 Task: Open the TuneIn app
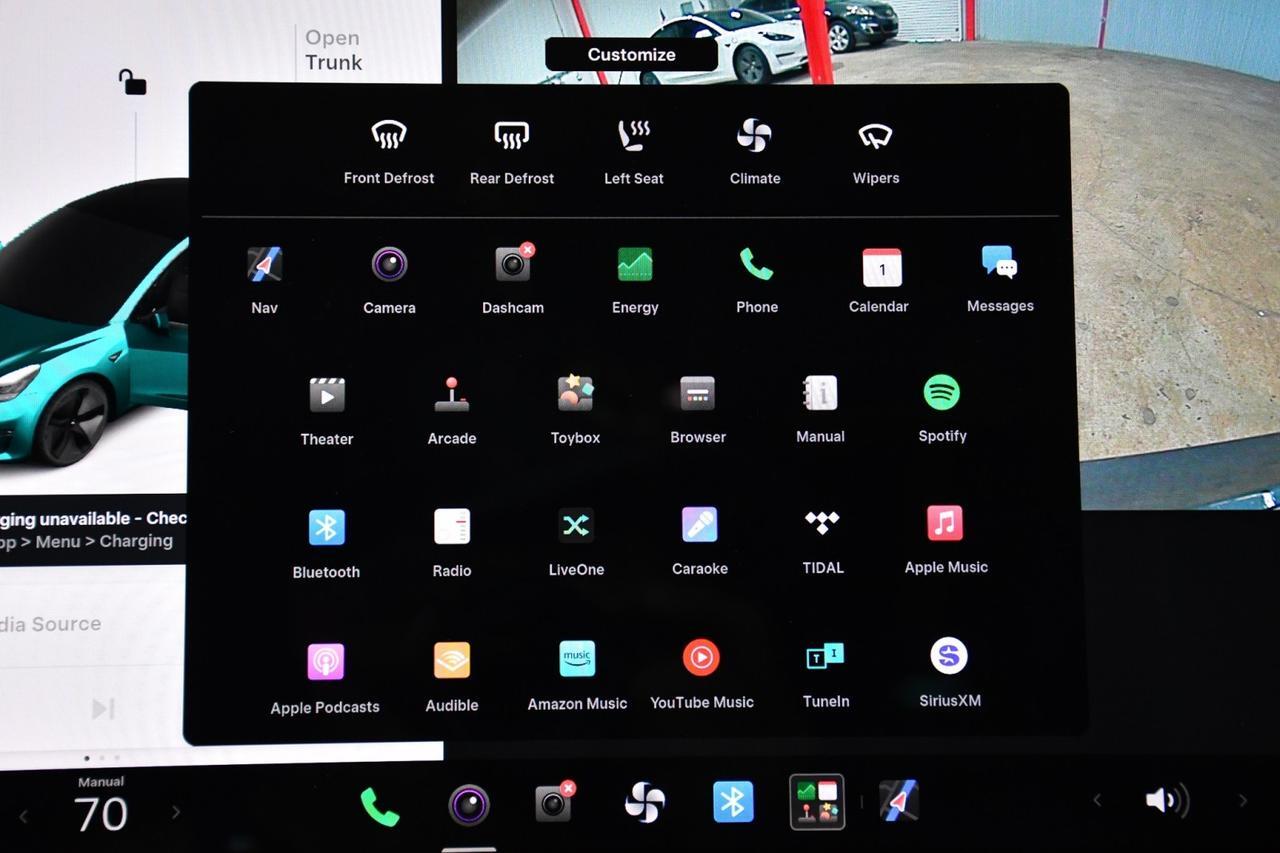826,675
